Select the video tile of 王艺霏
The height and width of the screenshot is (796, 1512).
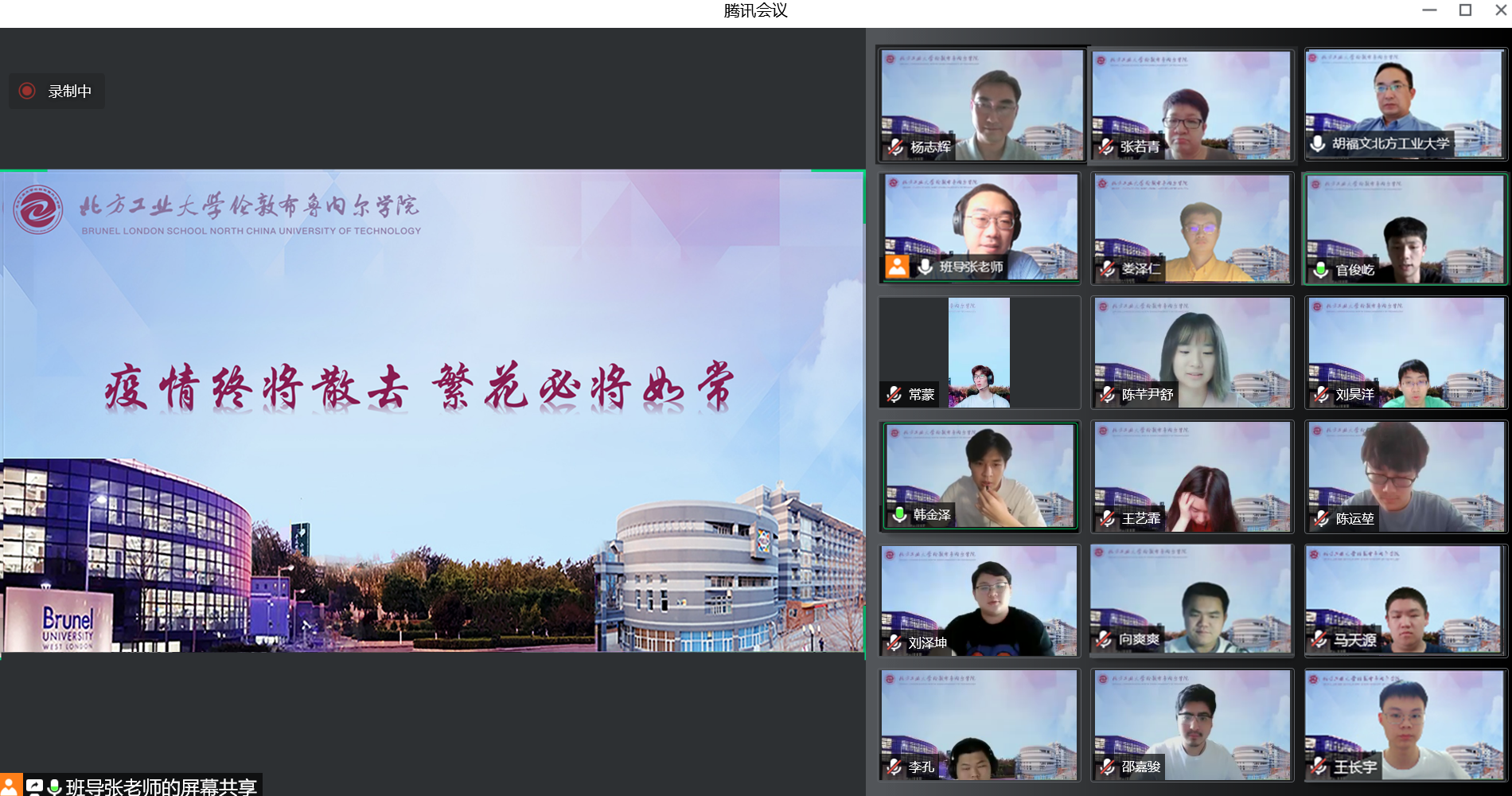1192,476
